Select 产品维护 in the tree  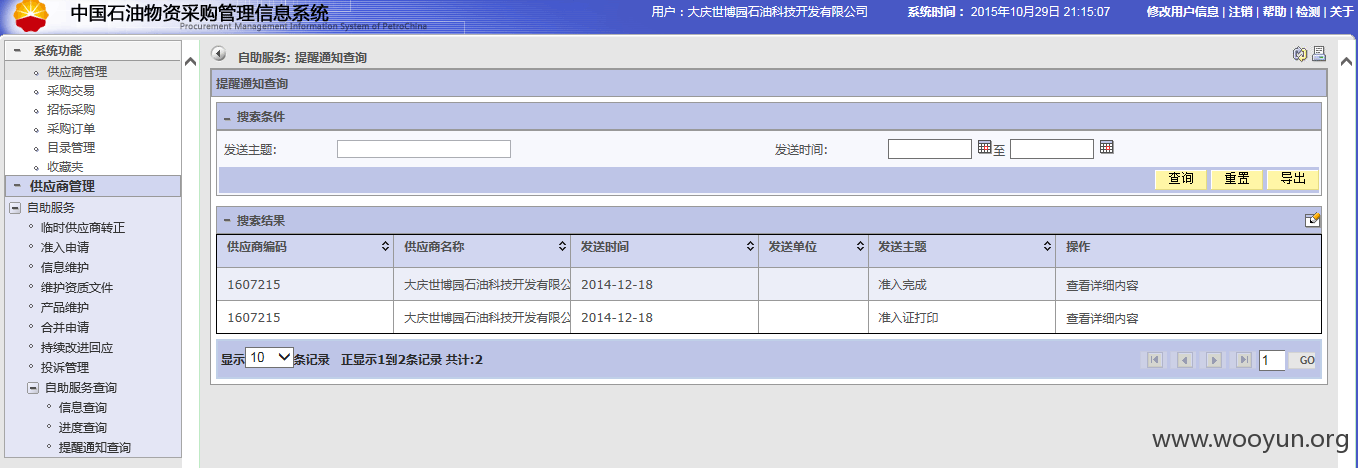pos(65,308)
